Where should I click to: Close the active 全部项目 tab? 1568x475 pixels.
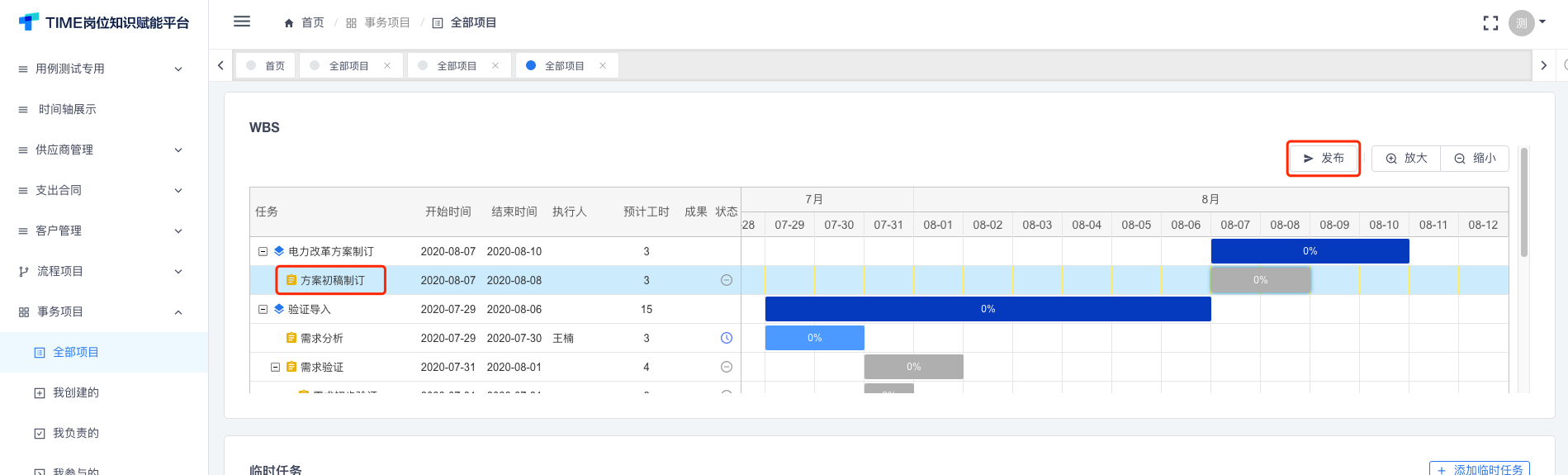coord(603,66)
